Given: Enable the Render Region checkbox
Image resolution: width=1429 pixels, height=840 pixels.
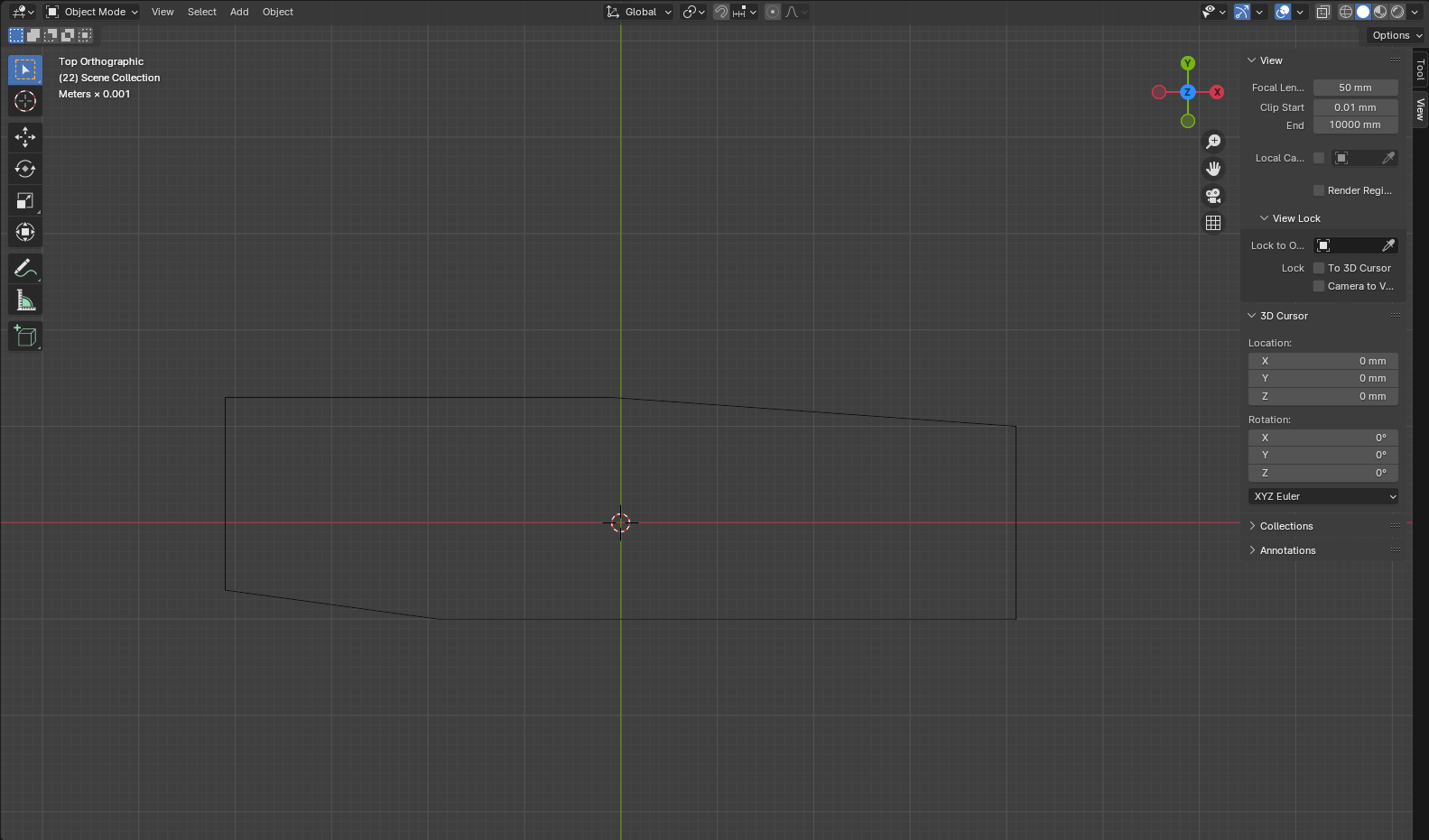Looking at the screenshot, I should click(x=1319, y=190).
